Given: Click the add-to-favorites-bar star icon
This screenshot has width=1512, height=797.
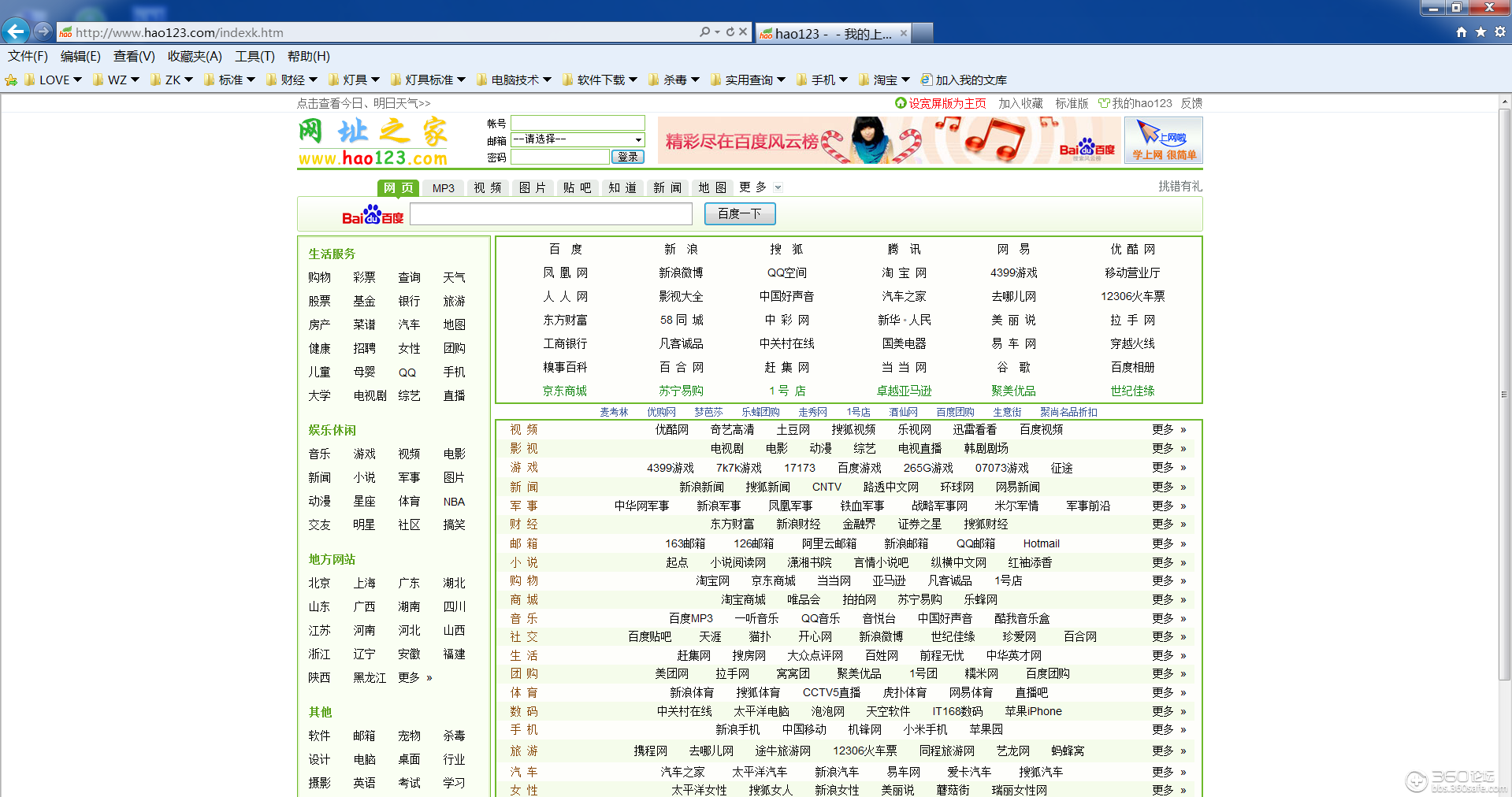Looking at the screenshot, I should coord(11,80).
